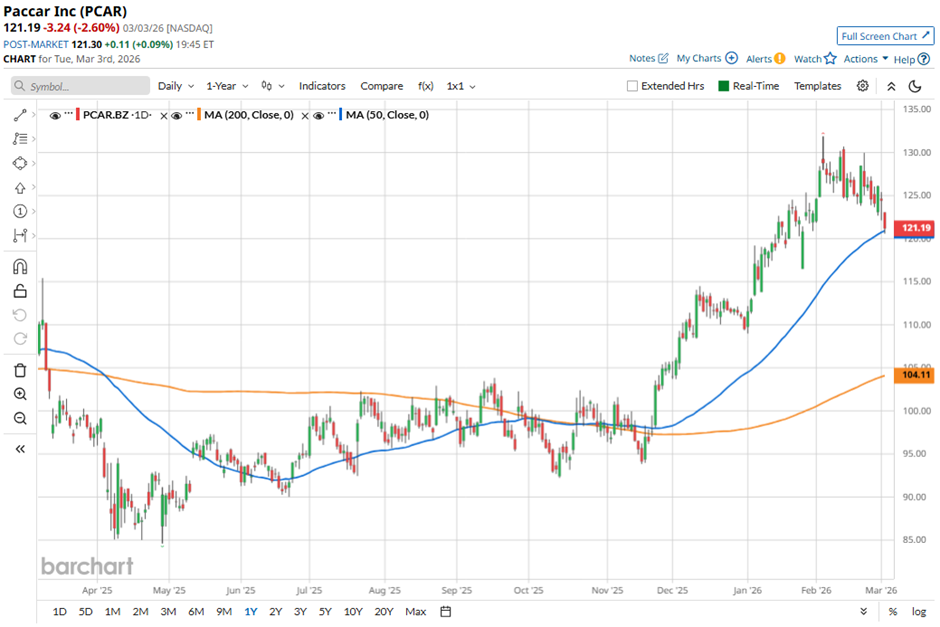Click the Full Screen Chart button
Image resolution: width=940 pixels, height=627 pixels.
click(x=884, y=36)
